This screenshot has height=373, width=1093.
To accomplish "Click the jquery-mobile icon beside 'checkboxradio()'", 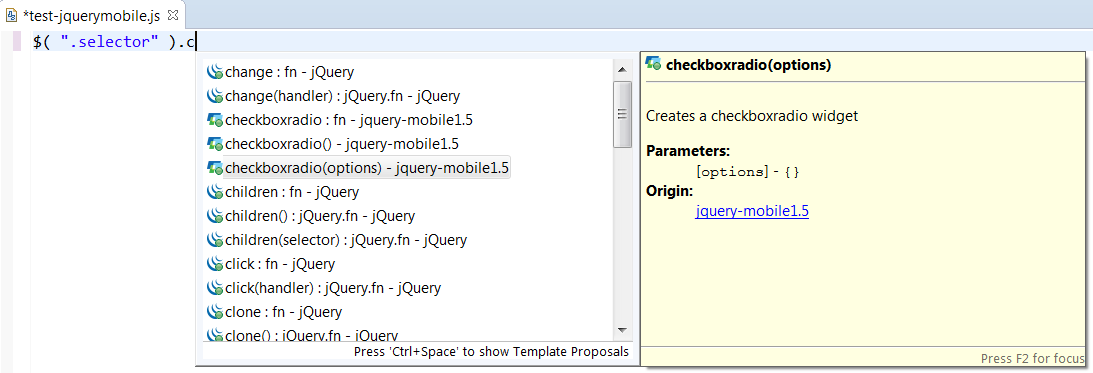I will 215,144.
